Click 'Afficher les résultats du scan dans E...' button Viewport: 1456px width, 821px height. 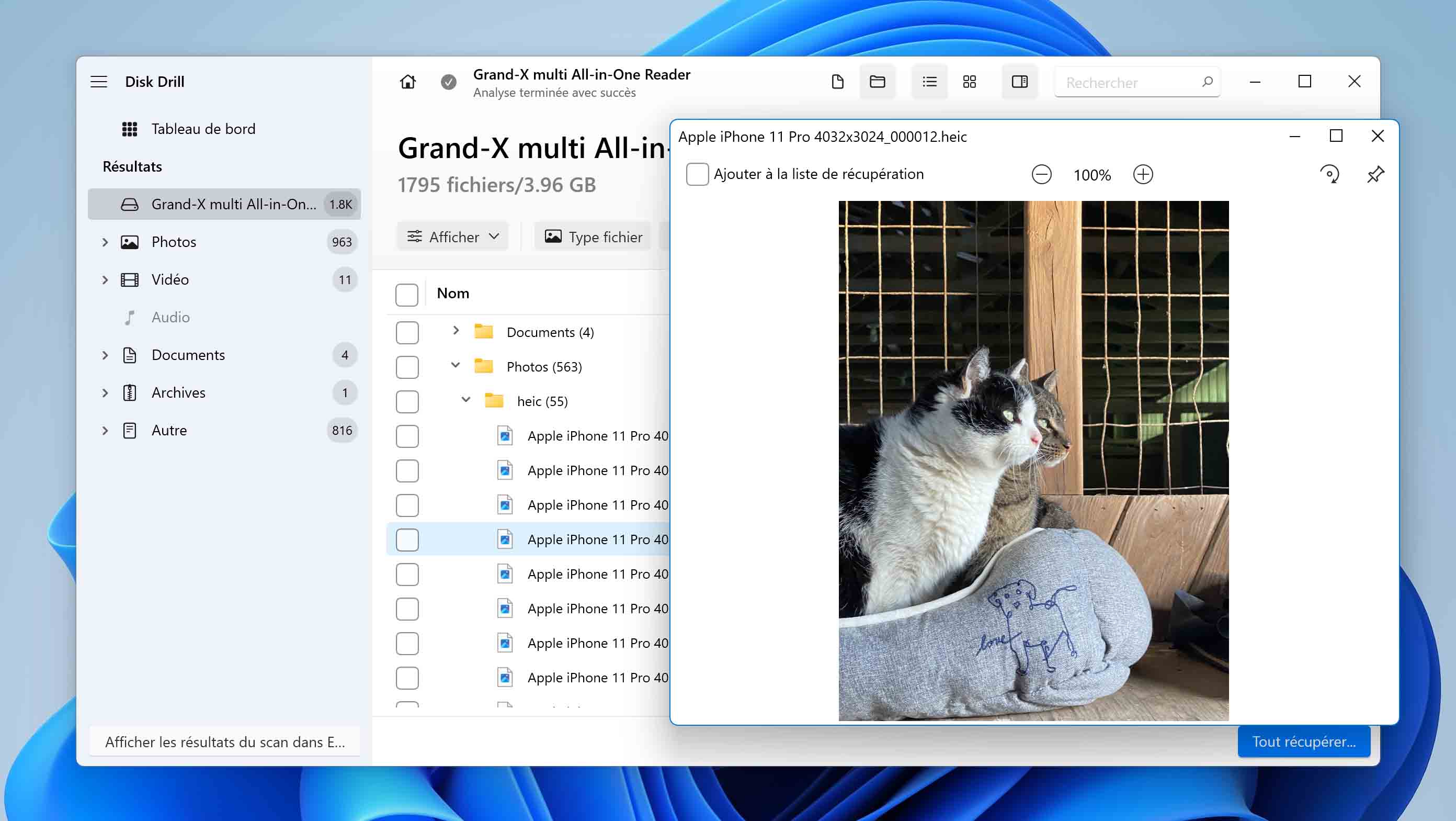click(225, 742)
